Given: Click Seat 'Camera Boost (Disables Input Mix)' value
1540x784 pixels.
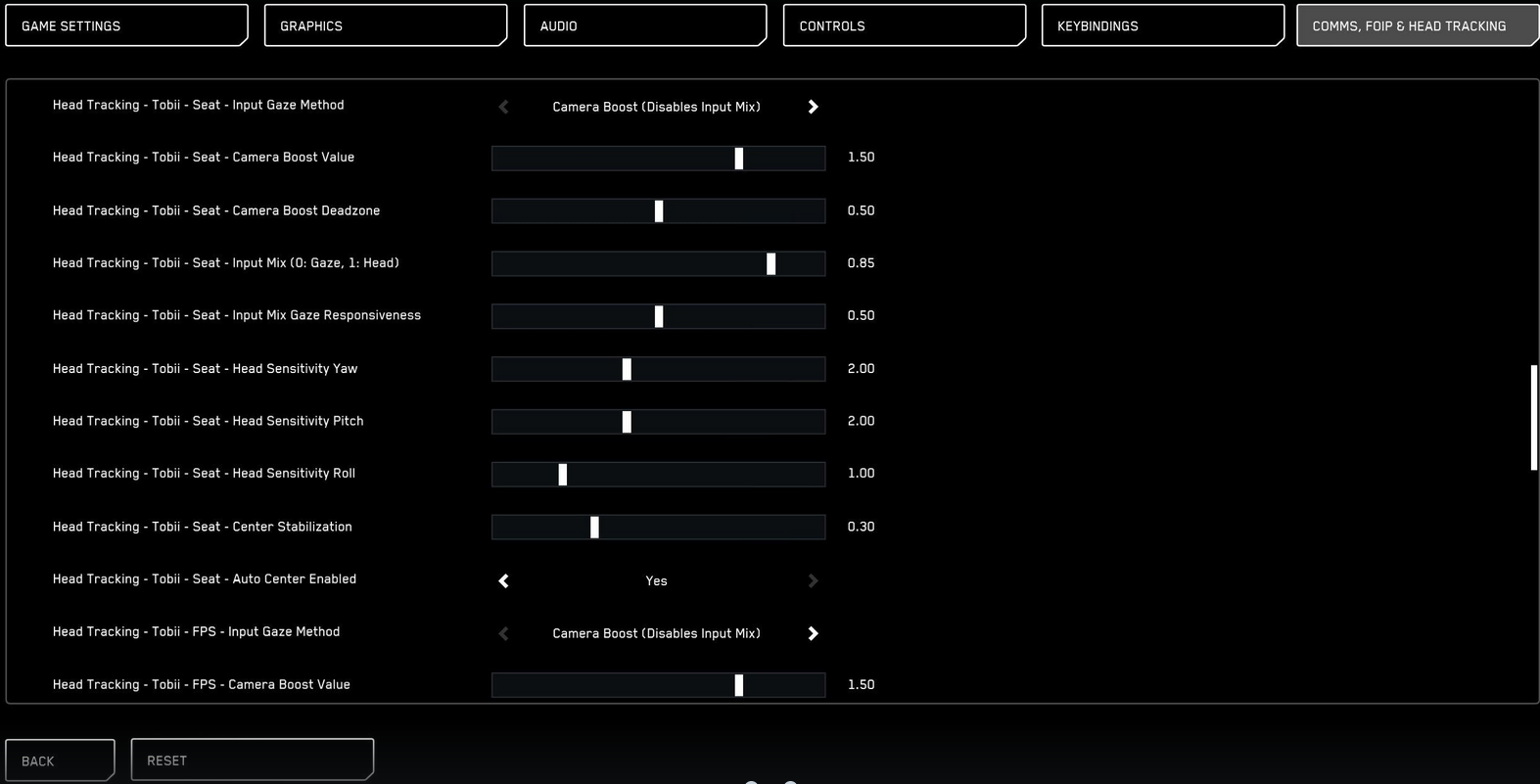Looking at the screenshot, I should tap(656, 107).
